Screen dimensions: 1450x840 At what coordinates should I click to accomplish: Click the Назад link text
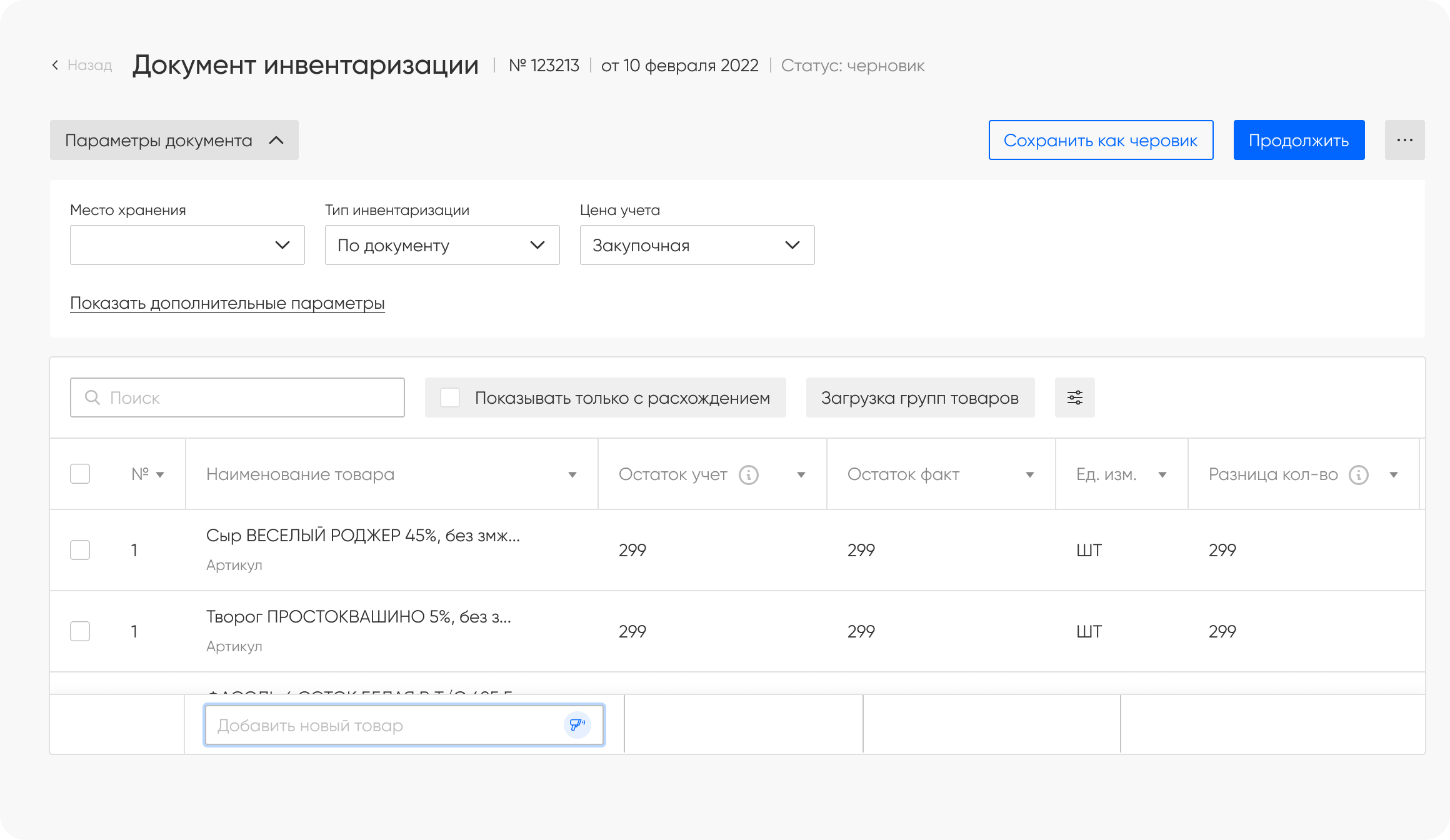tap(90, 65)
